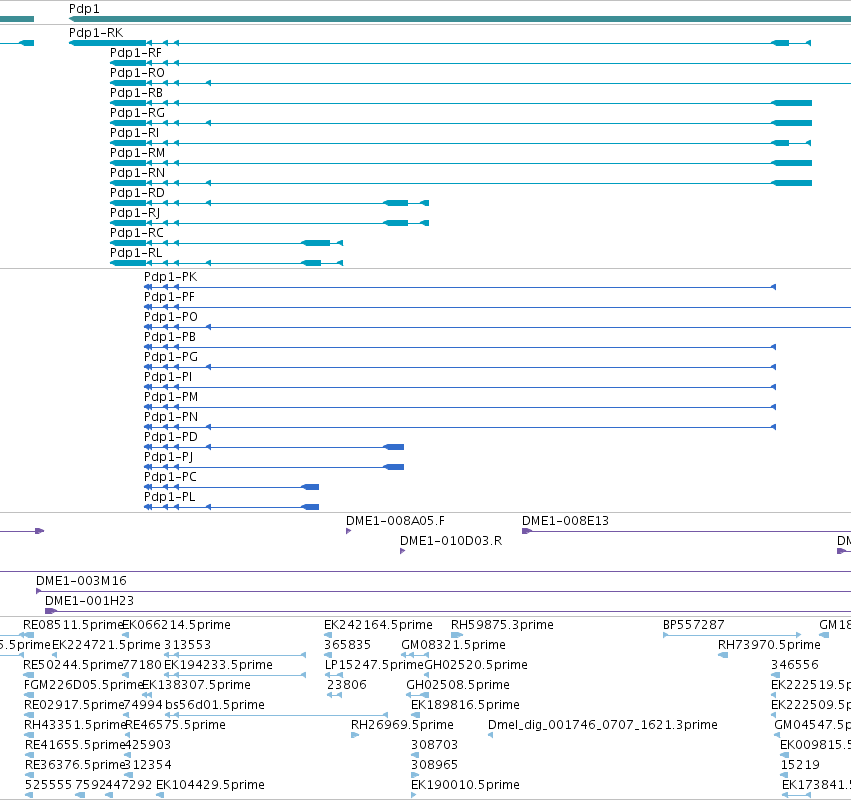The width and height of the screenshot is (851, 800).
Task: Open transcript Pdp1-RG details
Action: (x=137, y=113)
